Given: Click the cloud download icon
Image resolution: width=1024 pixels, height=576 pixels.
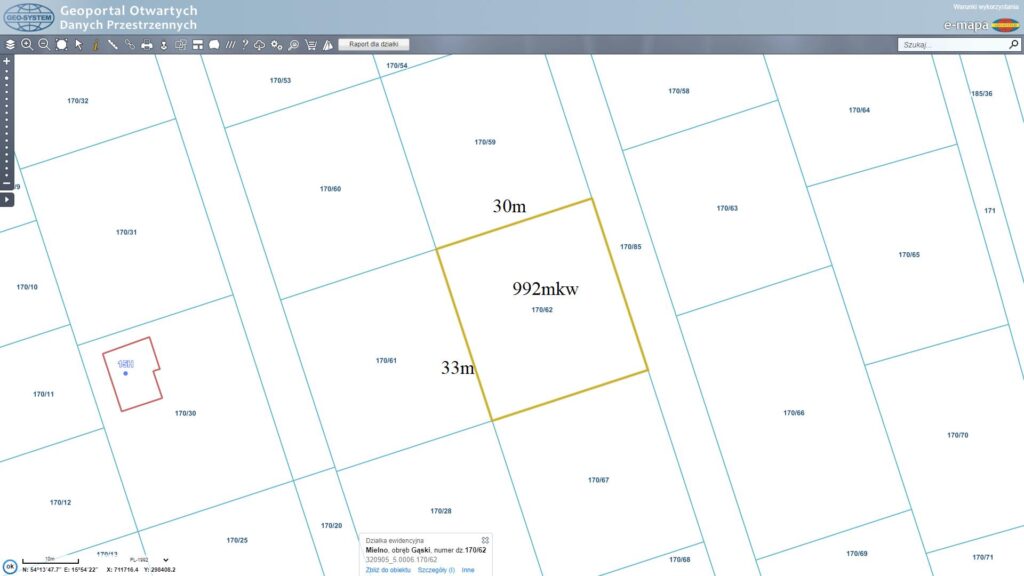Looking at the screenshot, I should click(x=260, y=44).
